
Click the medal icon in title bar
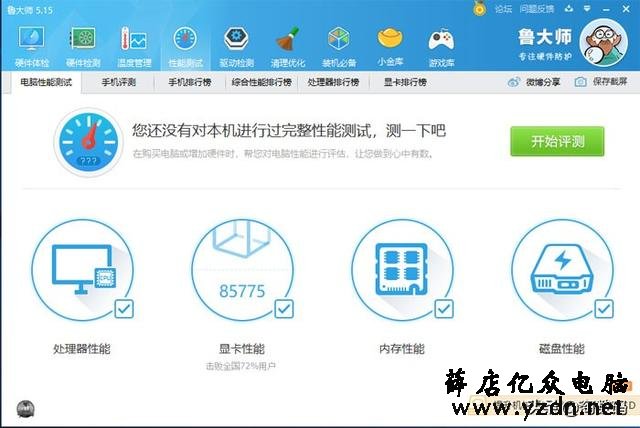[x=480, y=9]
